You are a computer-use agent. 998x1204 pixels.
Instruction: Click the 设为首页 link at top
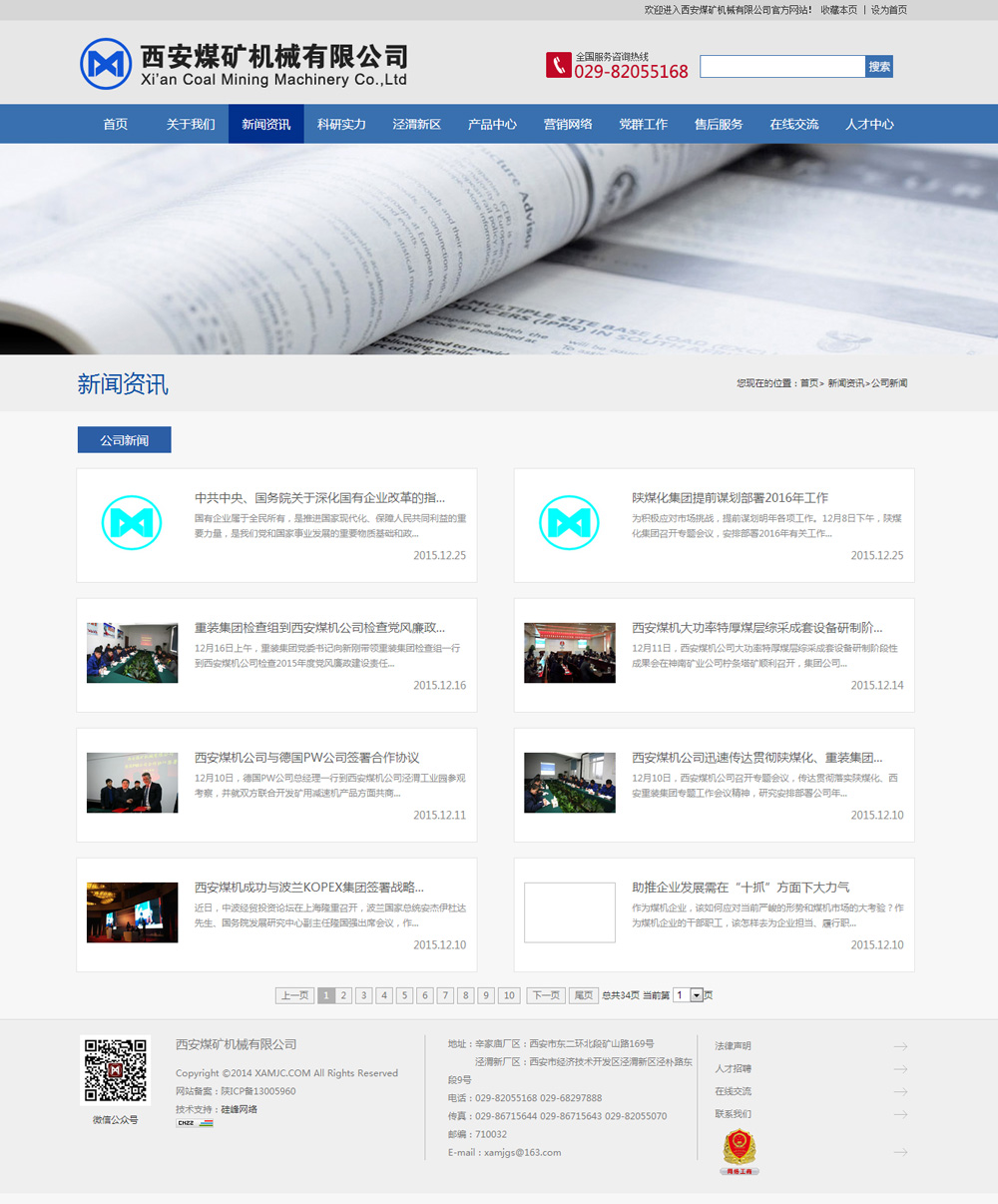click(888, 10)
